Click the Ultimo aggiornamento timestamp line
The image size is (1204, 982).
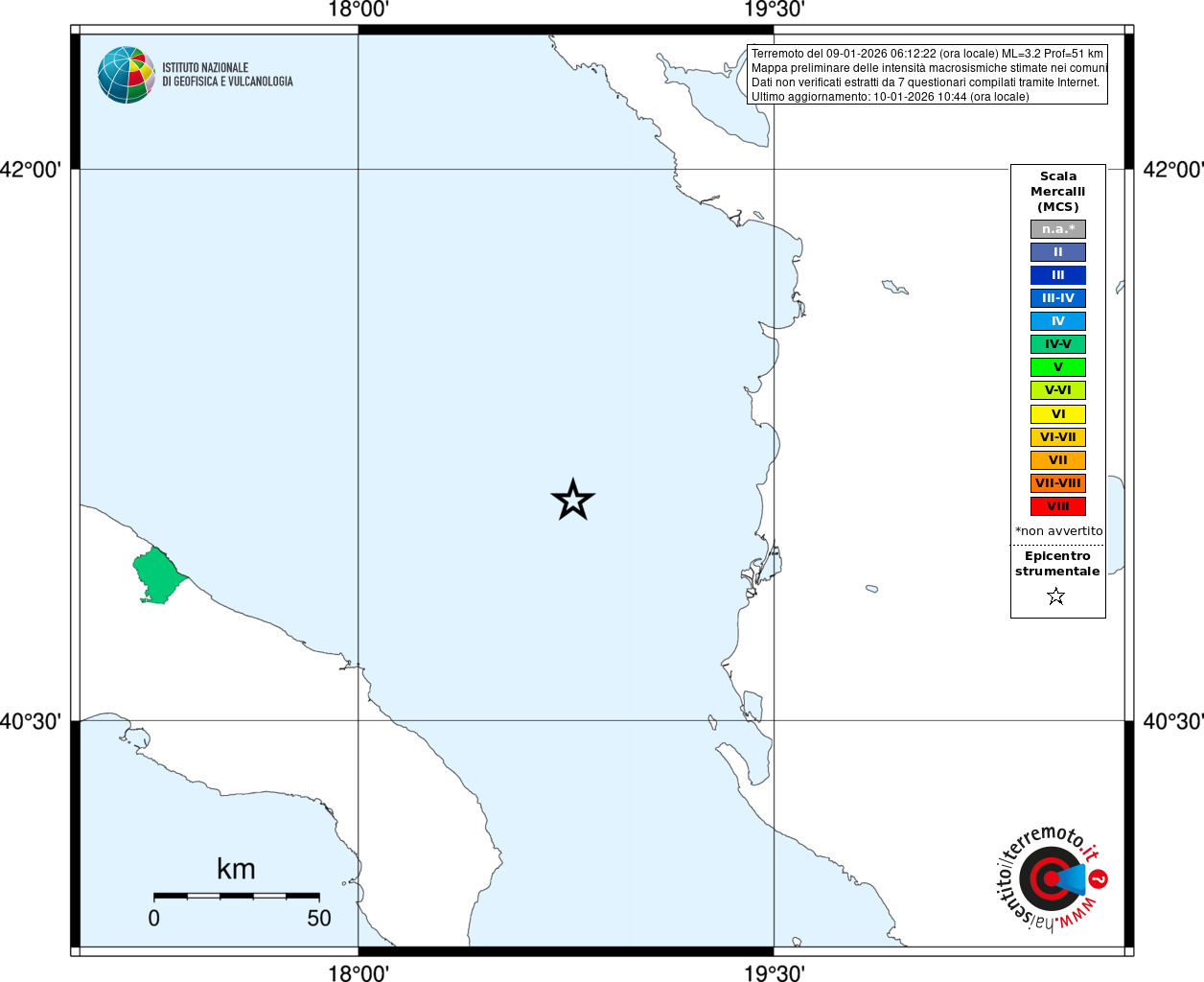click(x=890, y=97)
